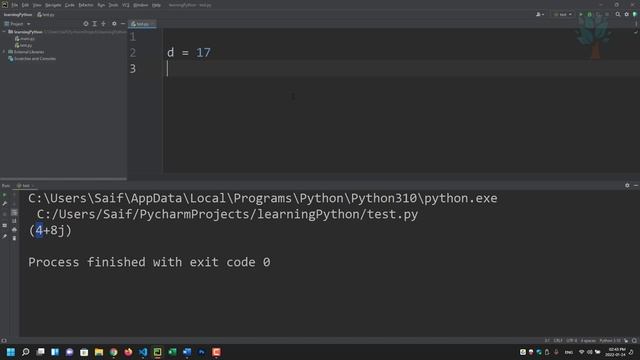Select the 'test' tab in Run panel
Screen dimensions: 640x360
tap(24, 186)
